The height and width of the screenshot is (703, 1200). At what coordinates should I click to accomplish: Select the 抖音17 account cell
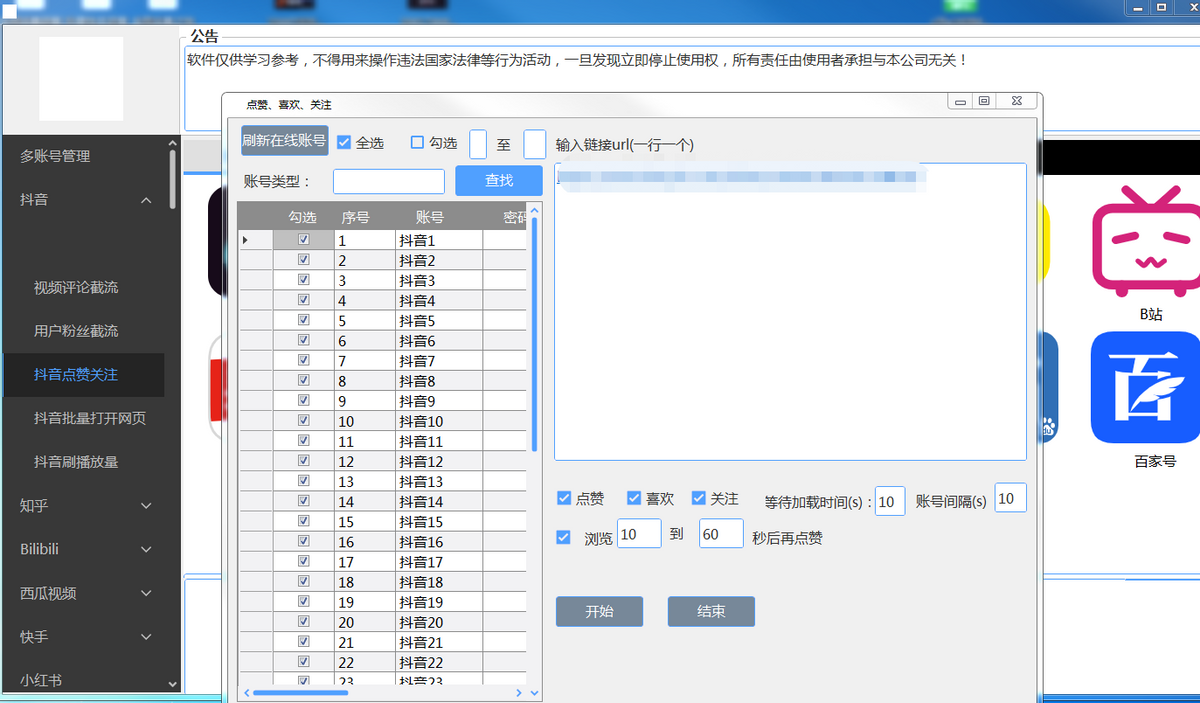coord(440,562)
